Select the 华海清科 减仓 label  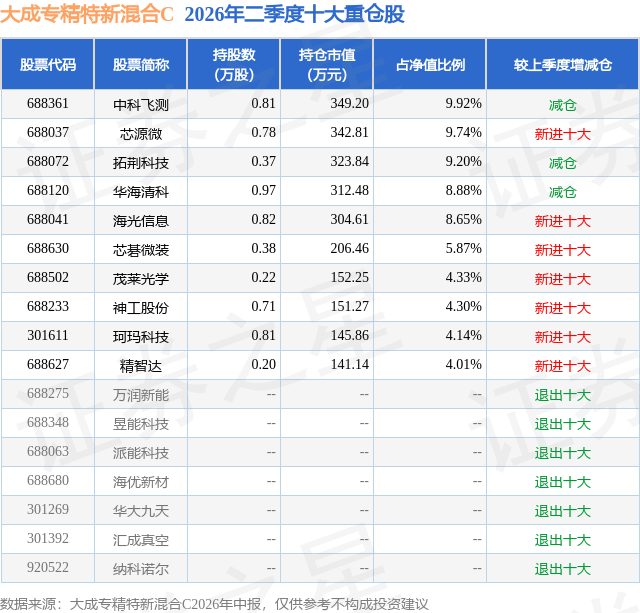click(x=563, y=191)
